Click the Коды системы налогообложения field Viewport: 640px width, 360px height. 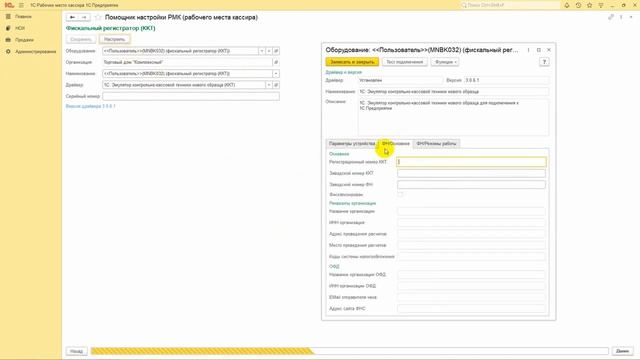pos(471,257)
